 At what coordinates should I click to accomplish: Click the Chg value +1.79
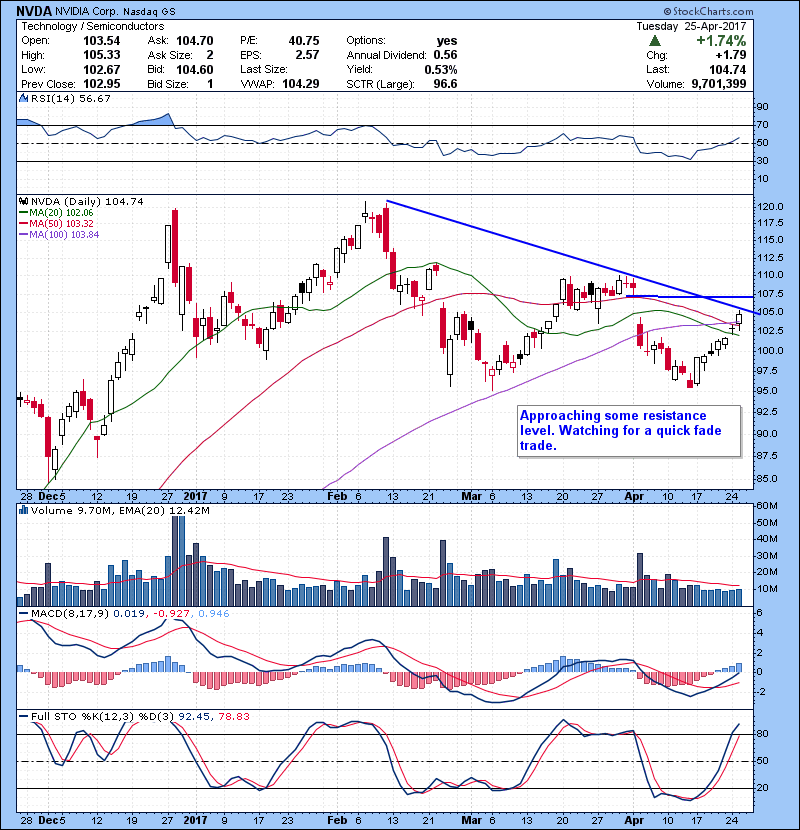click(x=731, y=55)
